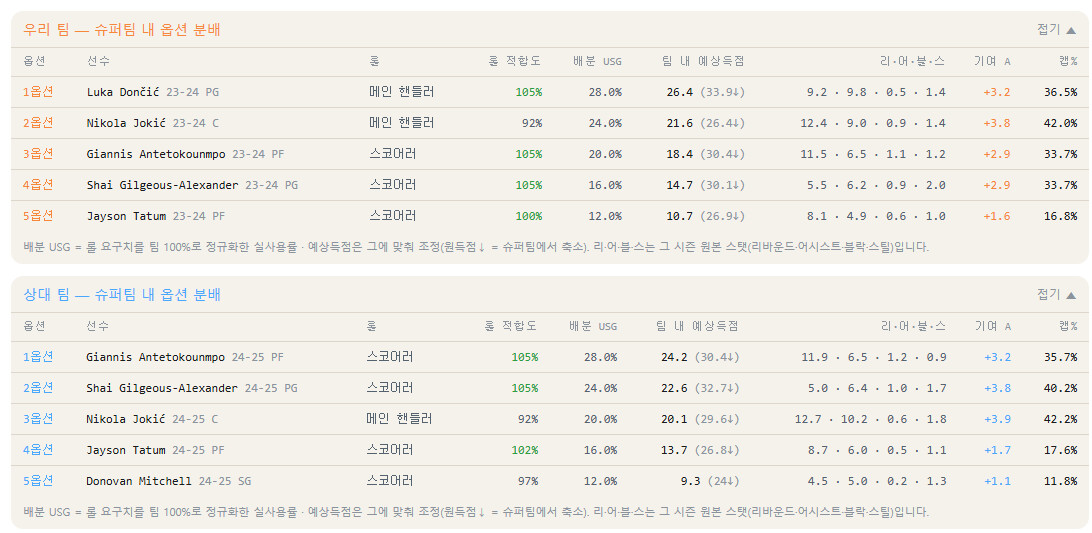The height and width of the screenshot is (533, 1092).
Task: Click expected points 21.6 (26.4↓)
Action: pyautogui.click(x=705, y=123)
